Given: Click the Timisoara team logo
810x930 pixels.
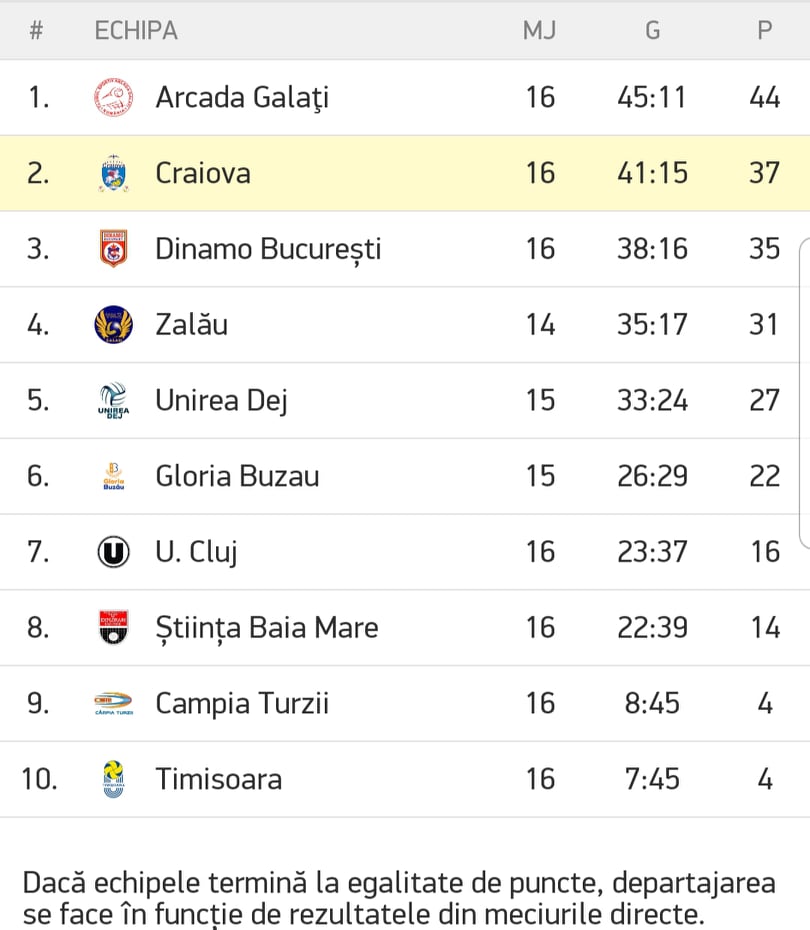Looking at the screenshot, I should coord(113,779).
